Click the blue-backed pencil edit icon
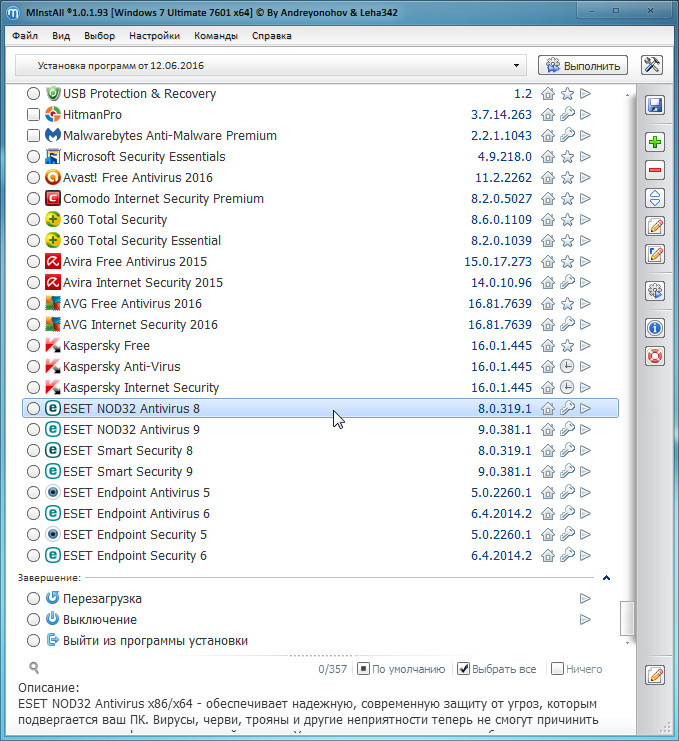The height and width of the screenshot is (741, 679). pos(655,254)
